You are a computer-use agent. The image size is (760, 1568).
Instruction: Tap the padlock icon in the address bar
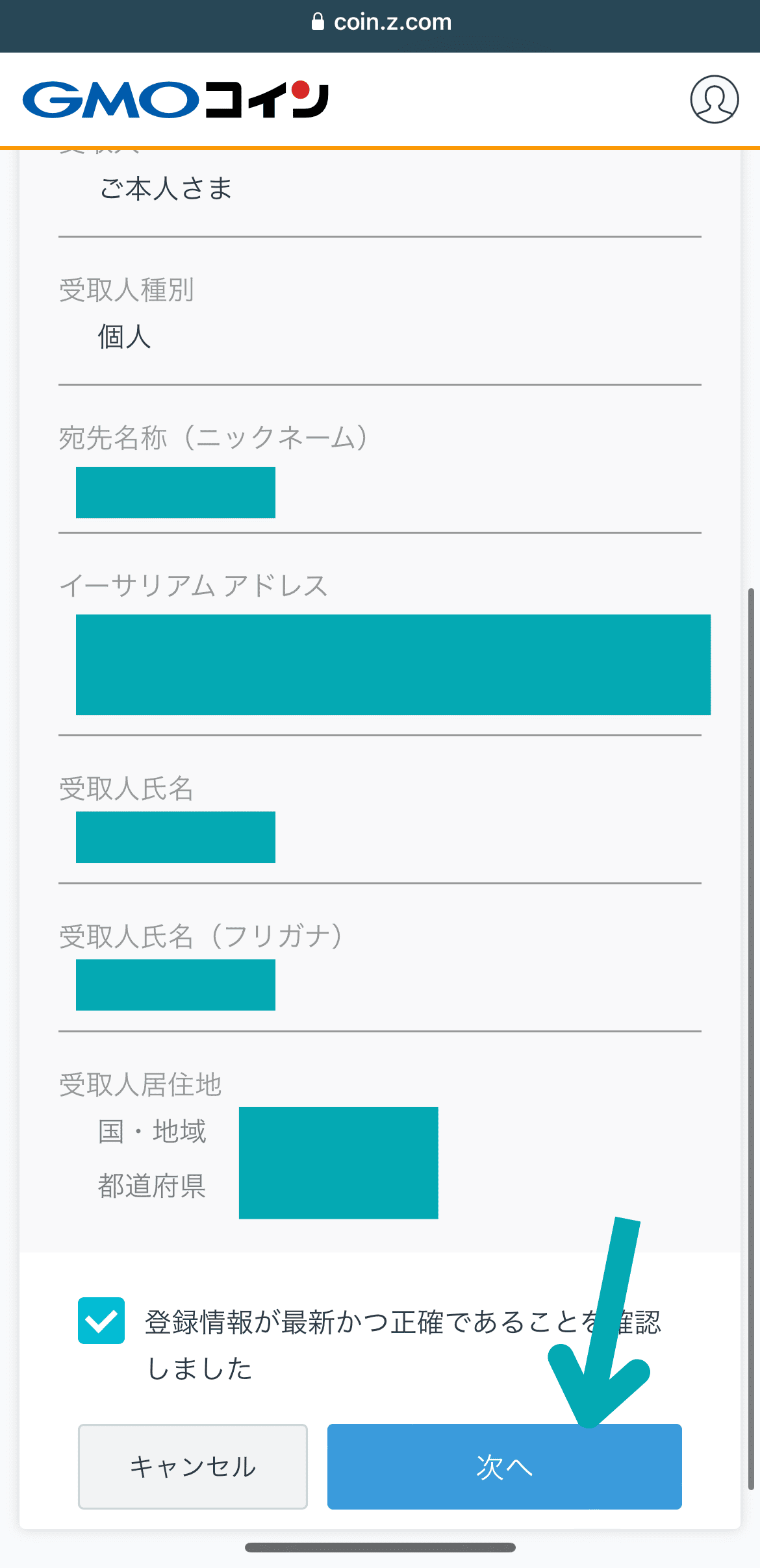click(x=318, y=22)
